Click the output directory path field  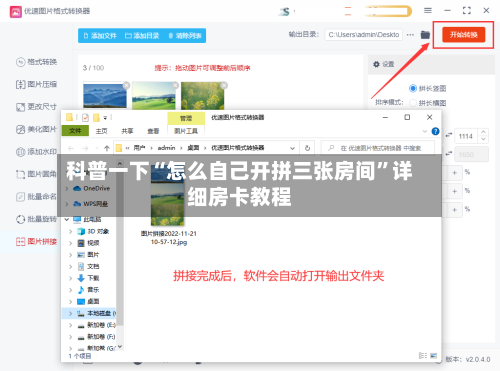364,35
